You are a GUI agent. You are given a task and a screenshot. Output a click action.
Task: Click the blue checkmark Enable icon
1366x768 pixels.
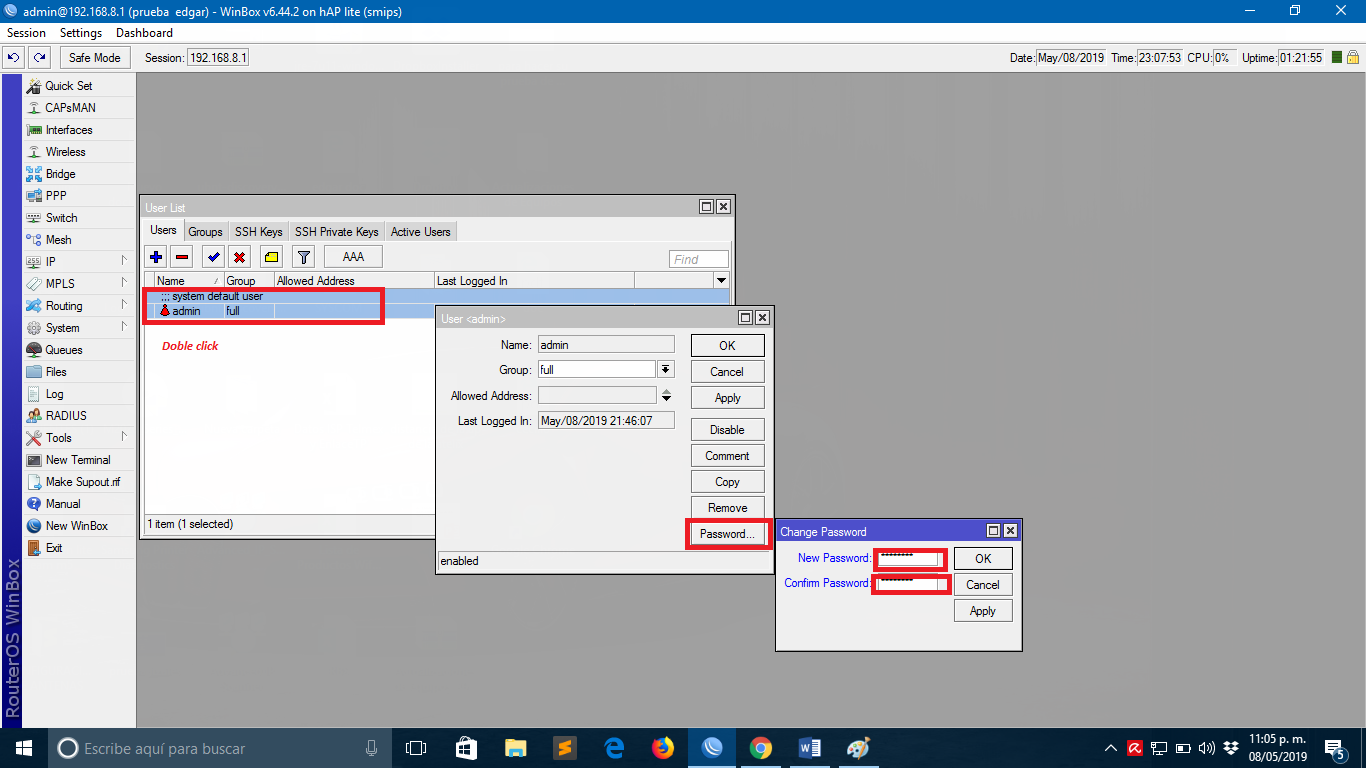[x=213, y=257]
